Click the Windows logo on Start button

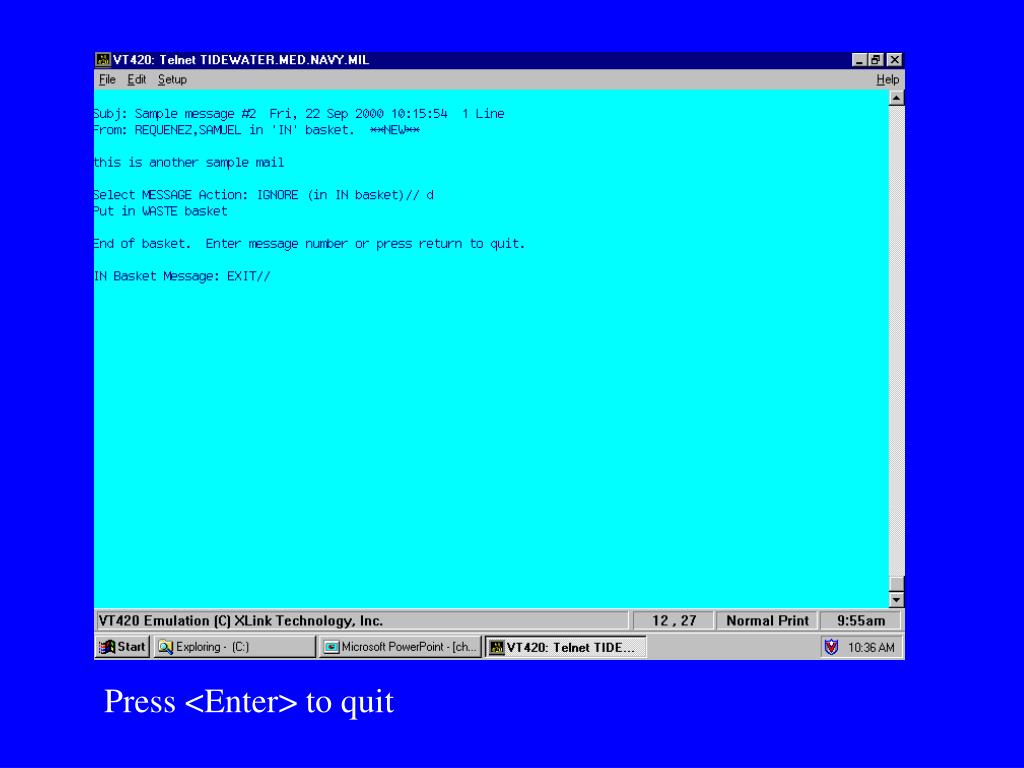coord(106,647)
